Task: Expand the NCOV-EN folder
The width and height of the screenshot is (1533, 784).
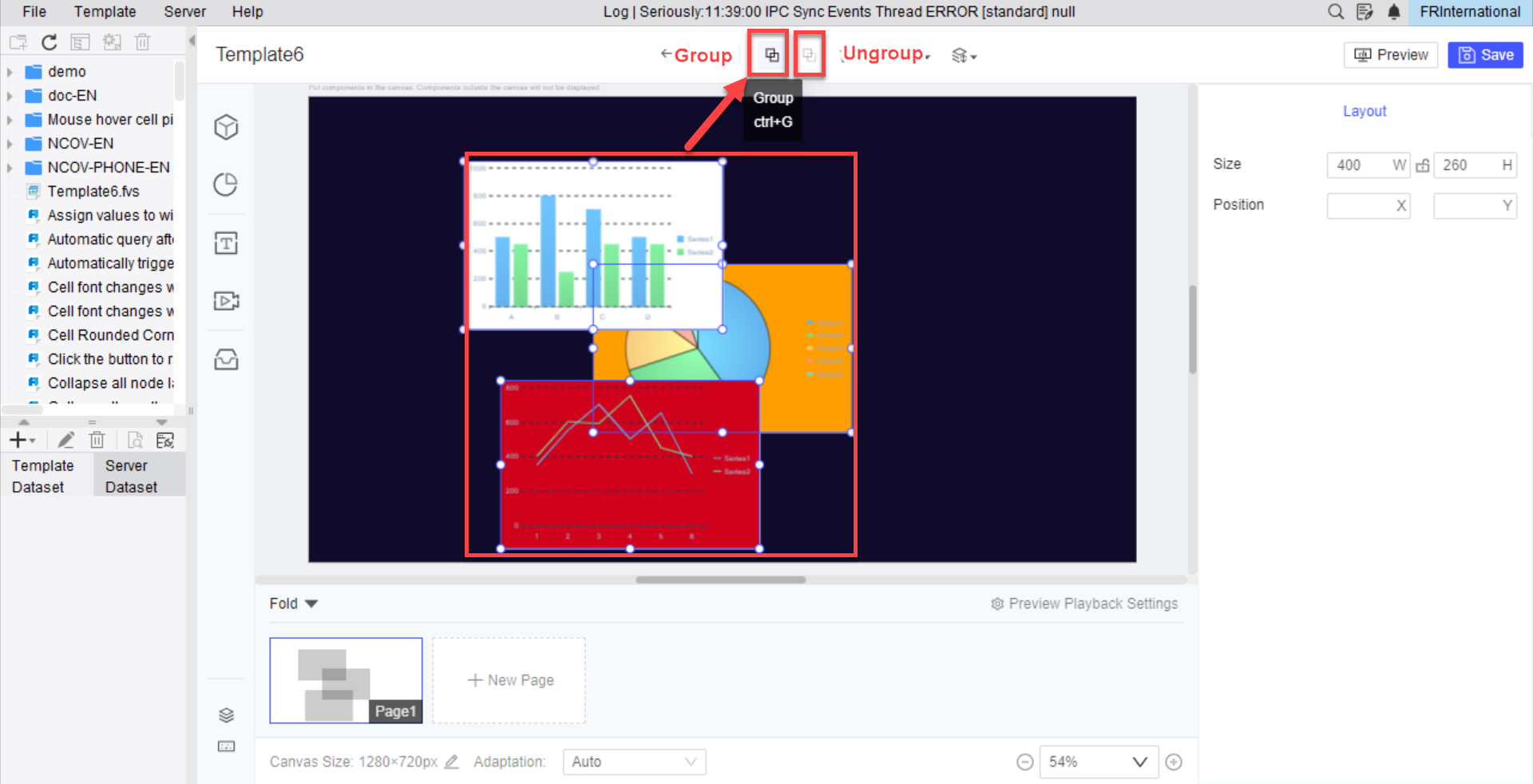Action: coord(10,144)
